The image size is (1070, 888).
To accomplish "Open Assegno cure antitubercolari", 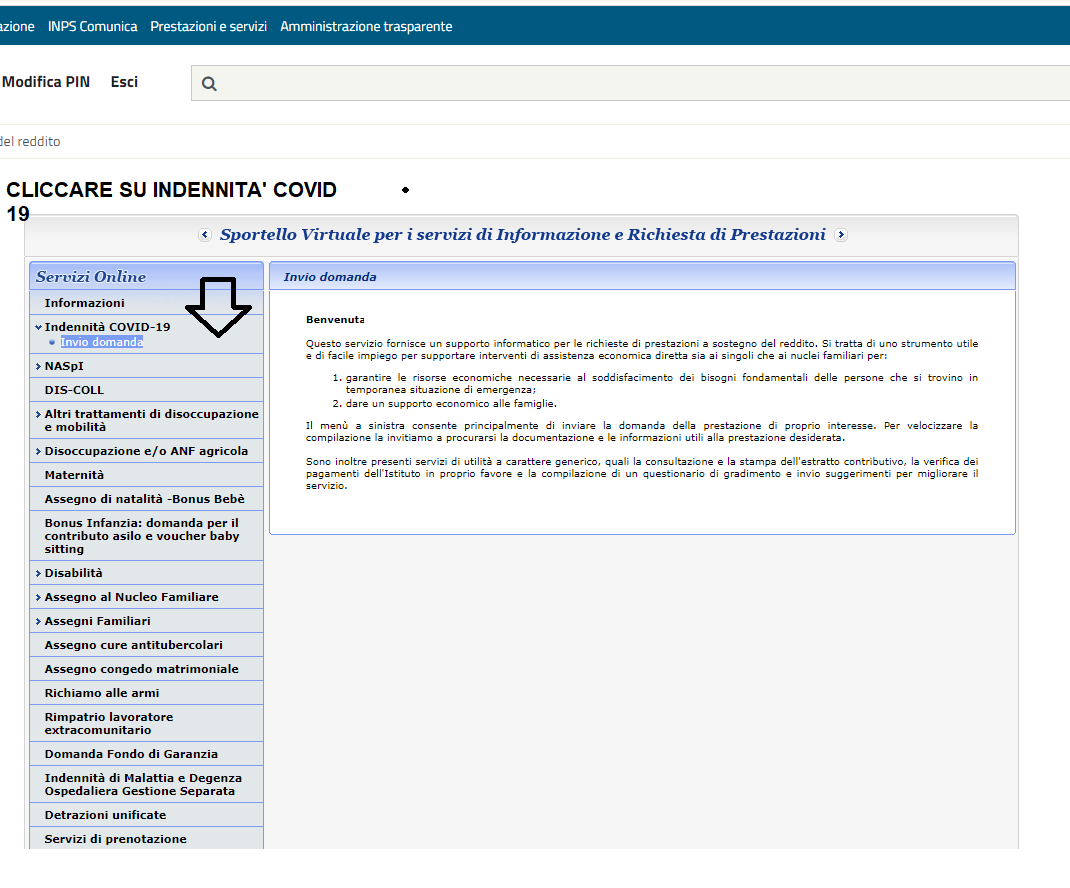I will [134, 645].
